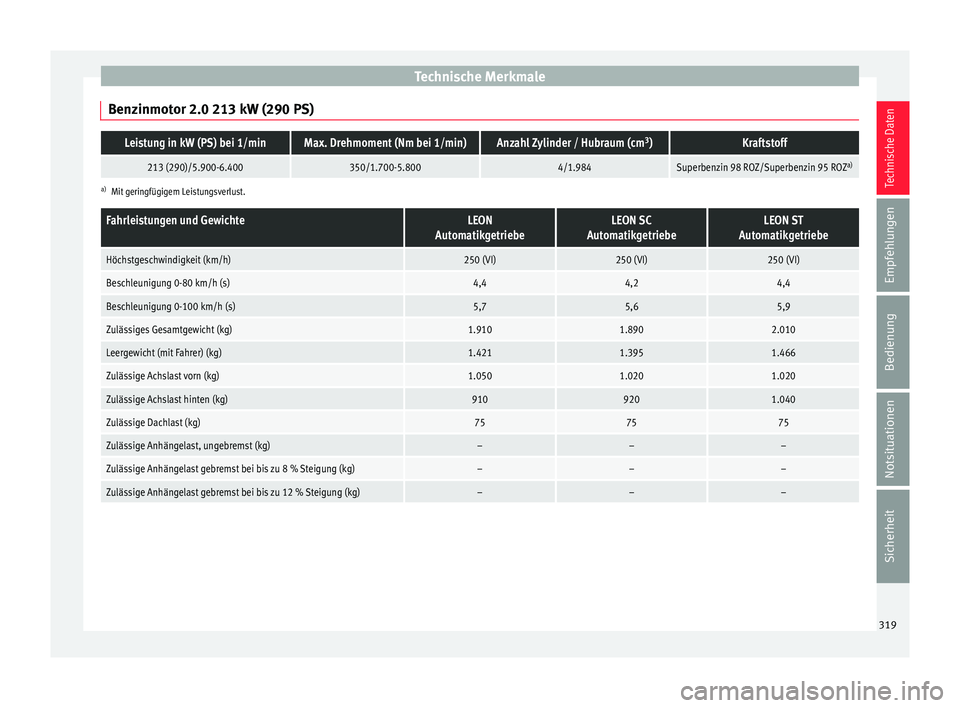960x708 pixels.
Task: Click the Kraftstoff column header
Action: click(x=765, y=143)
